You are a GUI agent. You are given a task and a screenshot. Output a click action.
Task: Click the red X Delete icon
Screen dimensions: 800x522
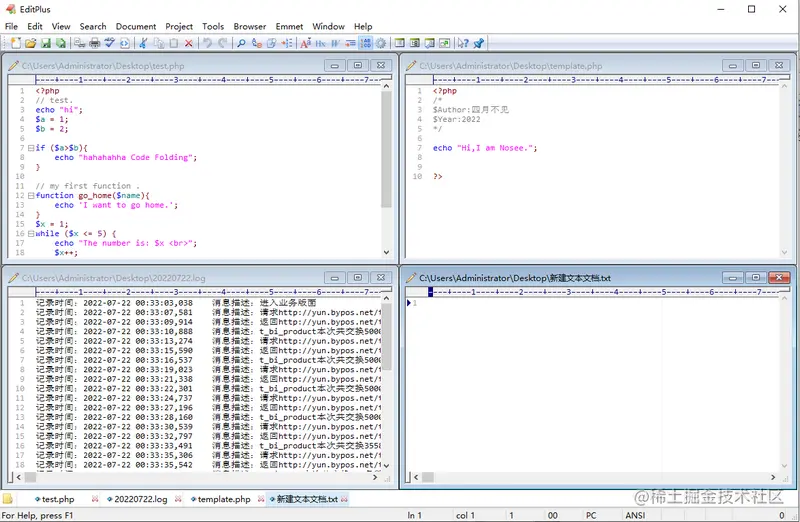pyautogui.click(x=188, y=43)
